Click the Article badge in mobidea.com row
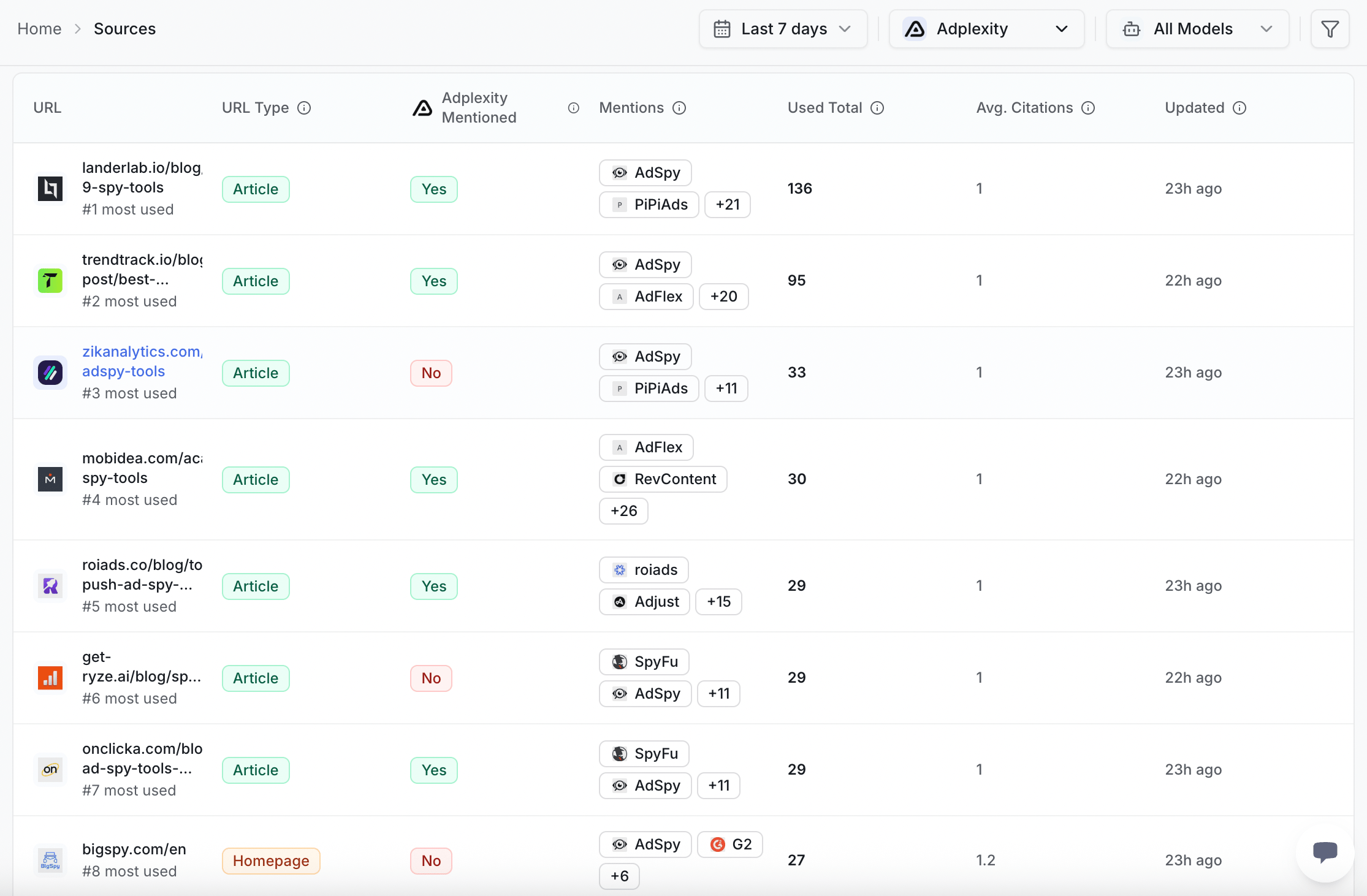The width and height of the screenshot is (1367, 896). tap(256, 480)
